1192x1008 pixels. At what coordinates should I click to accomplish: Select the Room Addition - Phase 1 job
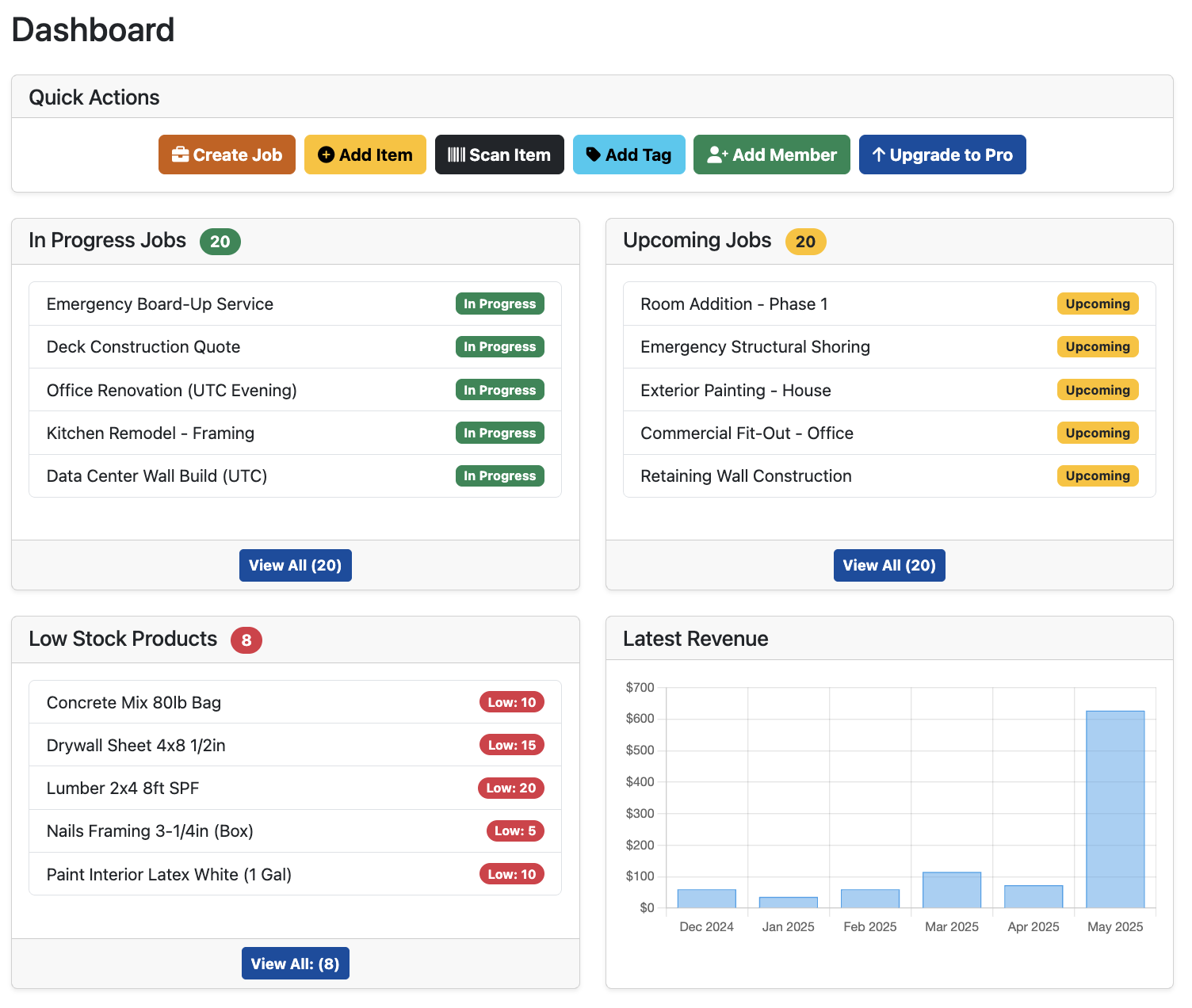[x=734, y=304]
